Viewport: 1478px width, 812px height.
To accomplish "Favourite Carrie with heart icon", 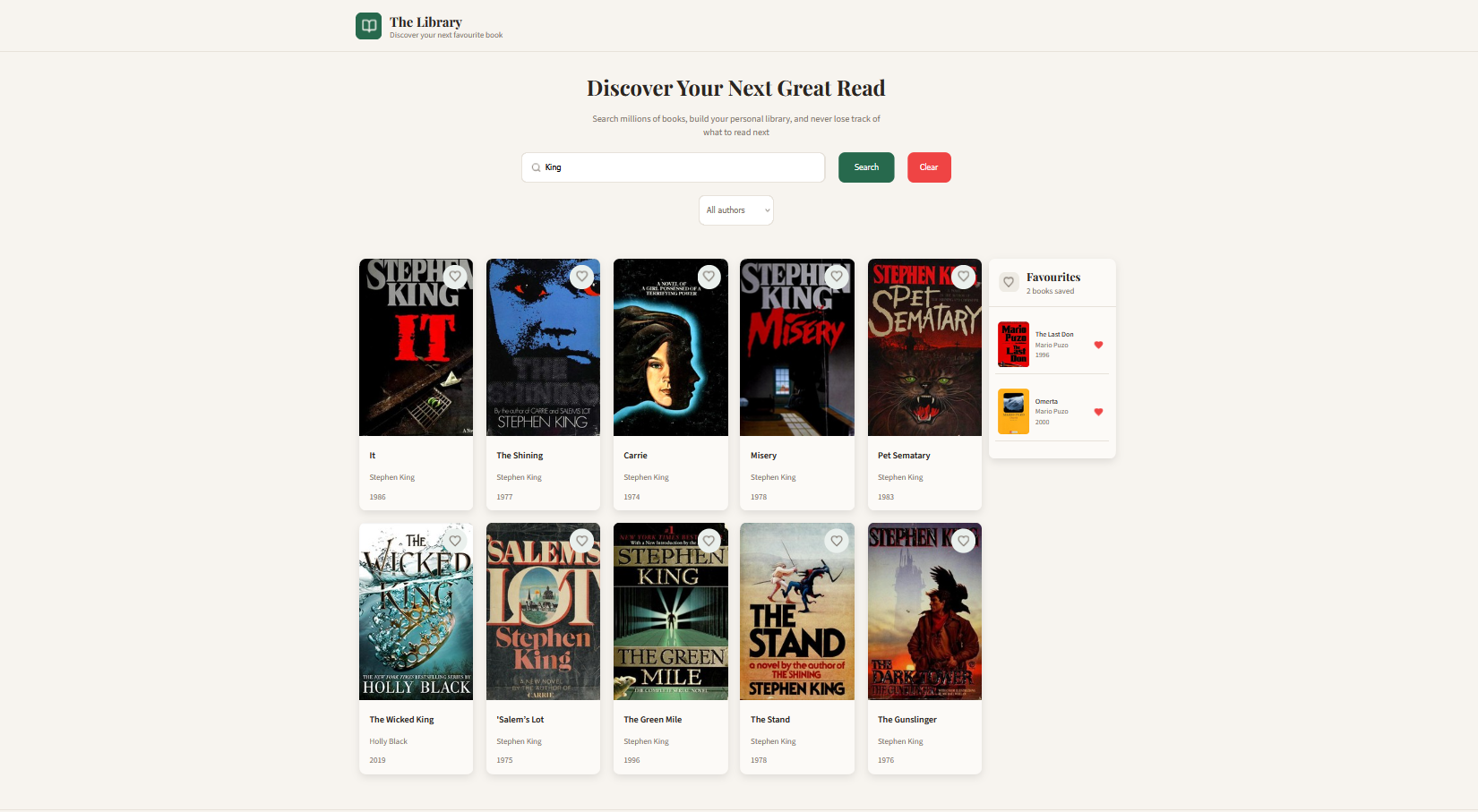I will click(709, 277).
